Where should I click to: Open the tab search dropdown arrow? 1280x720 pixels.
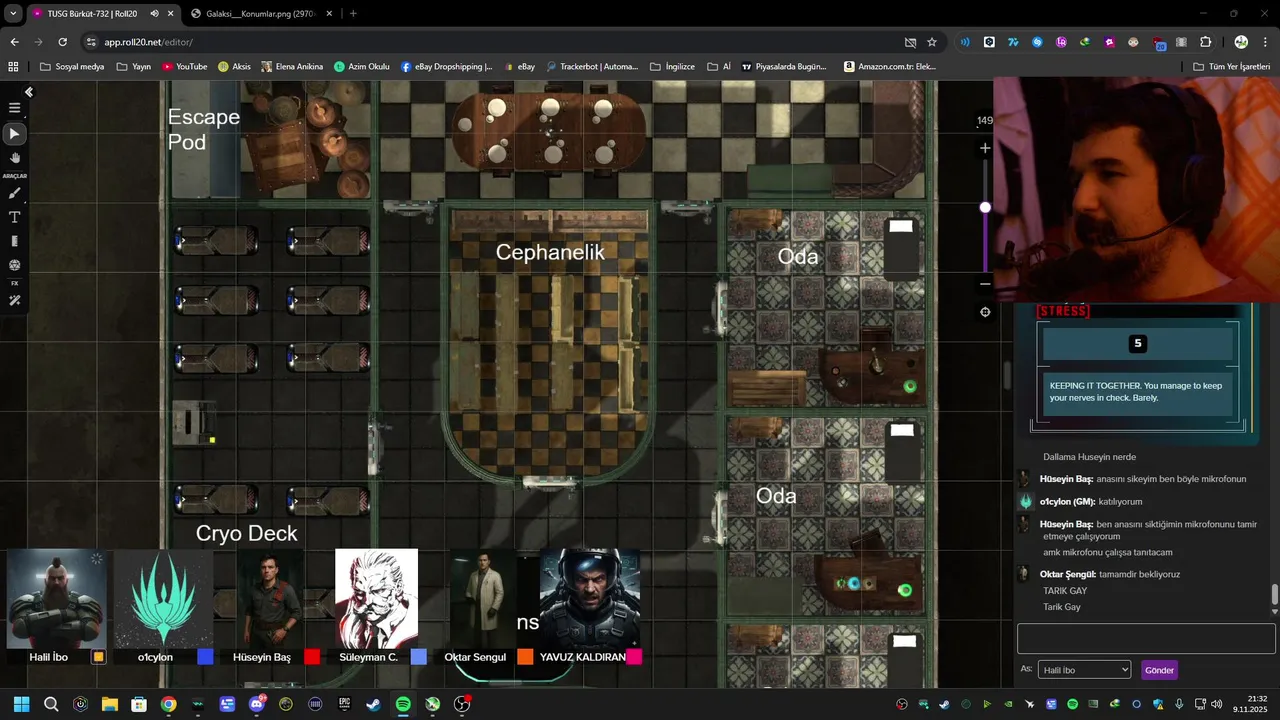pyautogui.click(x=13, y=14)
